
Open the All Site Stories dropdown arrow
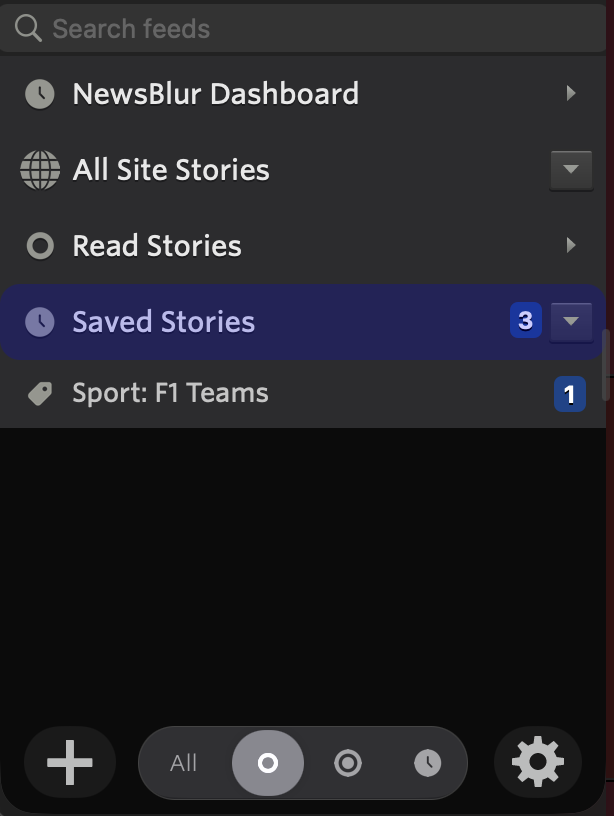click(571, 170)
